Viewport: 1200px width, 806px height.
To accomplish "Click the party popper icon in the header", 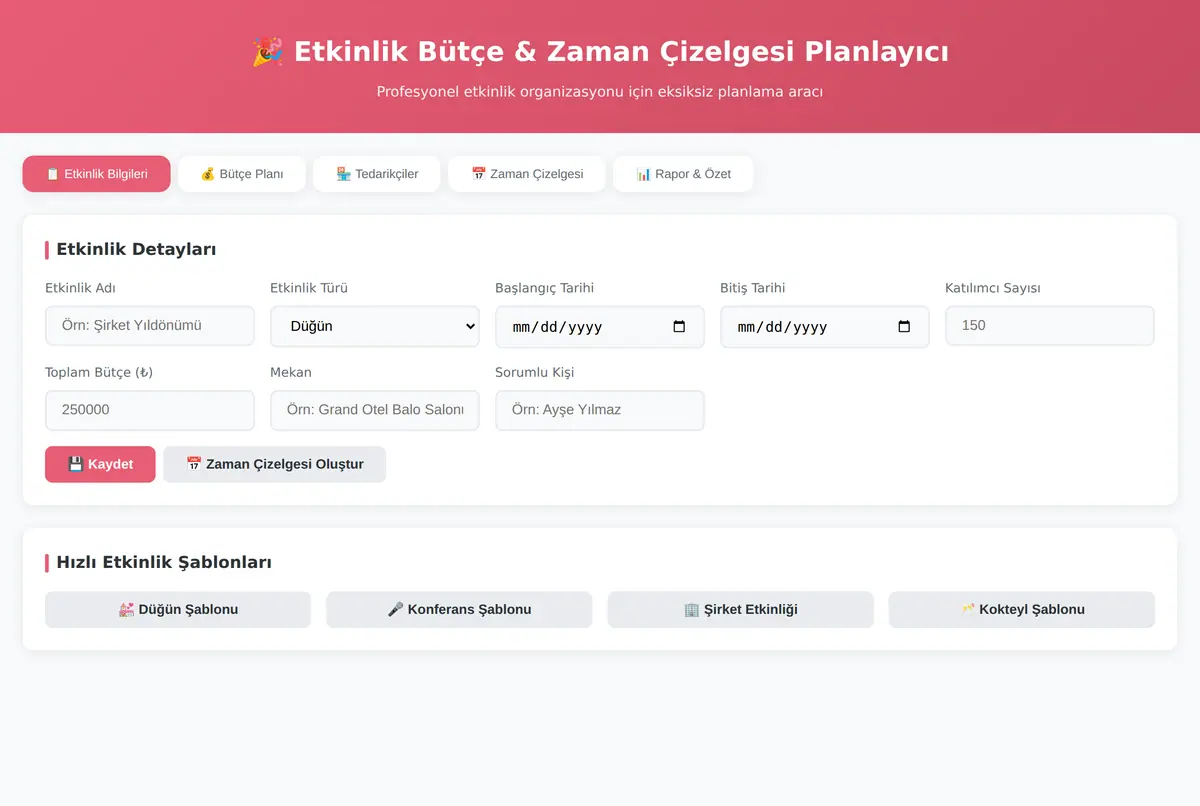I will 267,52.
